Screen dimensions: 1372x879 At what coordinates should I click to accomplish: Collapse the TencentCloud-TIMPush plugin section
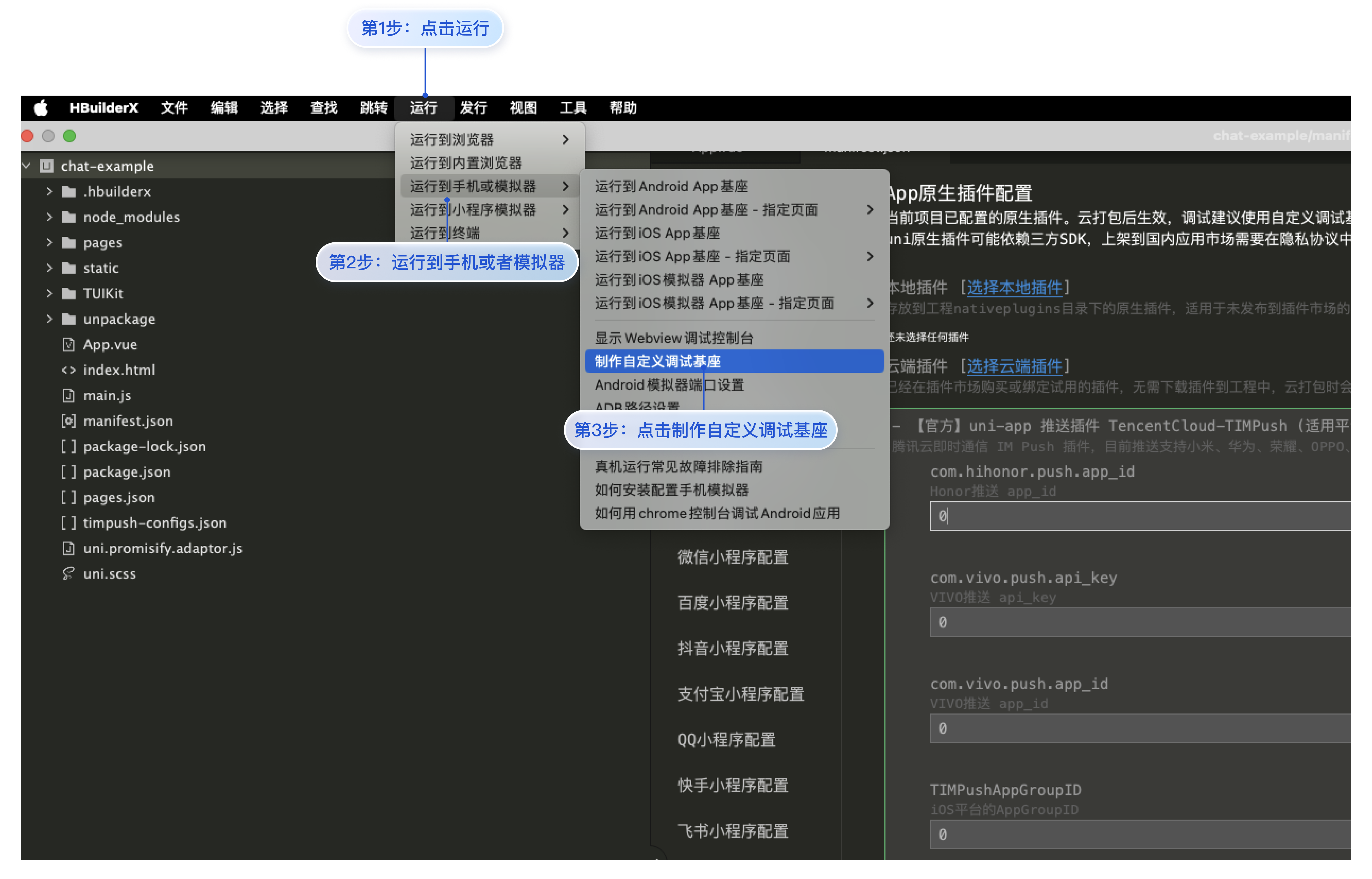click(897, 426)
